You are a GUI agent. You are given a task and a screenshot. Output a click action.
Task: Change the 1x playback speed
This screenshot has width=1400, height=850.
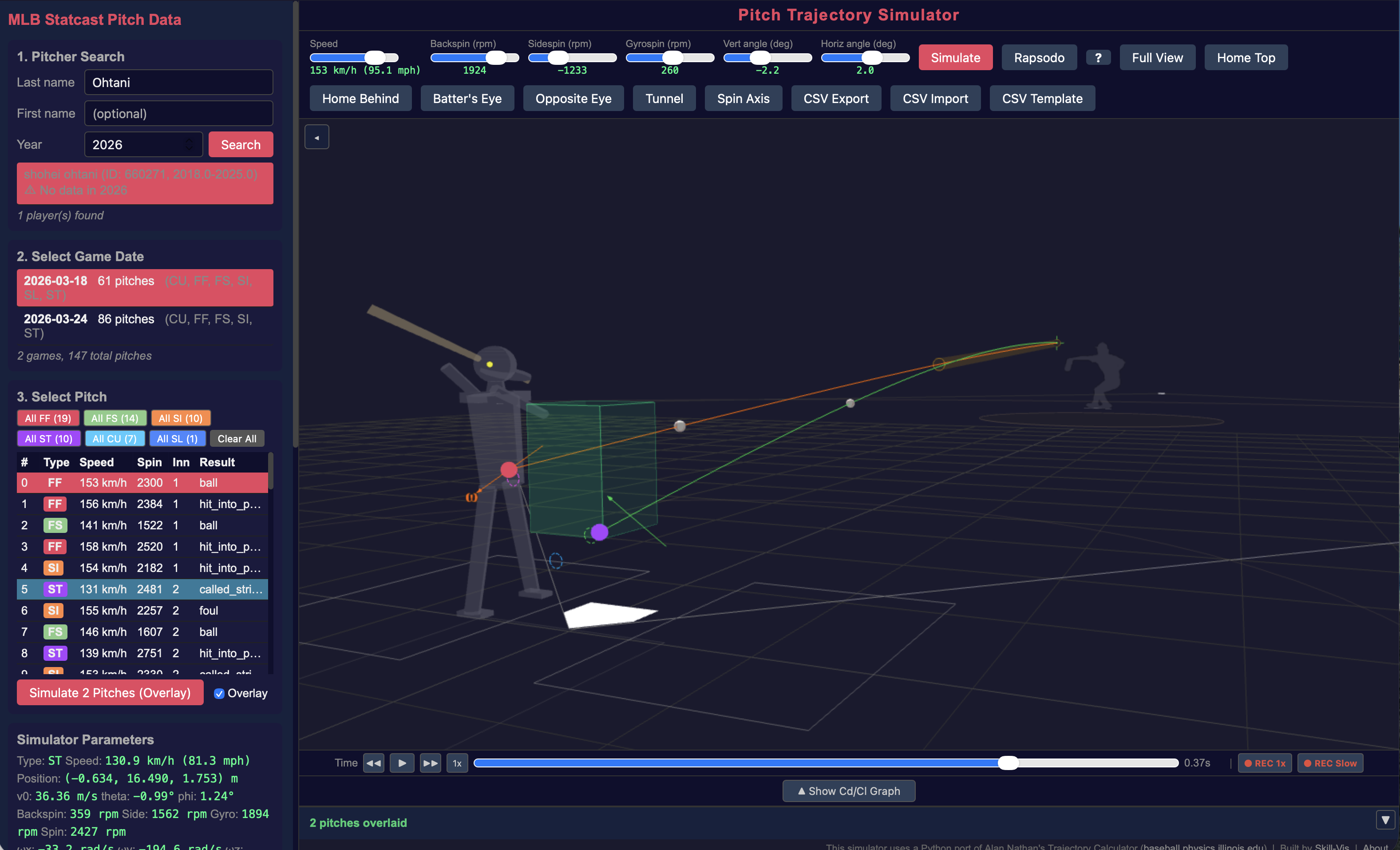(x=457, y=763)
